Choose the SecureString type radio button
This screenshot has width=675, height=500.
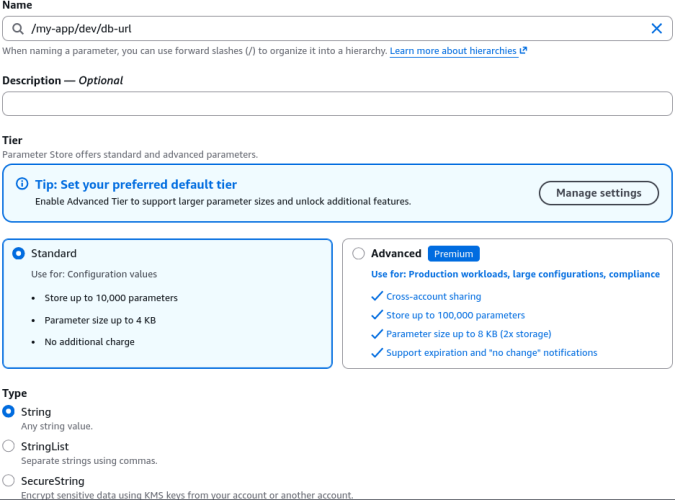point(9,480)
